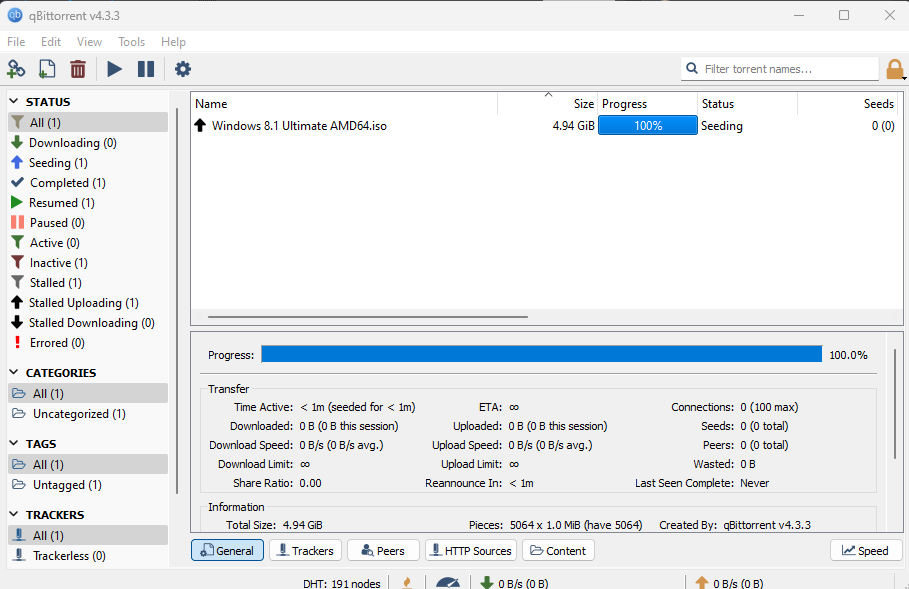This screenshot has height=589, width=909.
Task: Filter by Active (0) status
Action: pyautogui.click(x=88, y=243)
